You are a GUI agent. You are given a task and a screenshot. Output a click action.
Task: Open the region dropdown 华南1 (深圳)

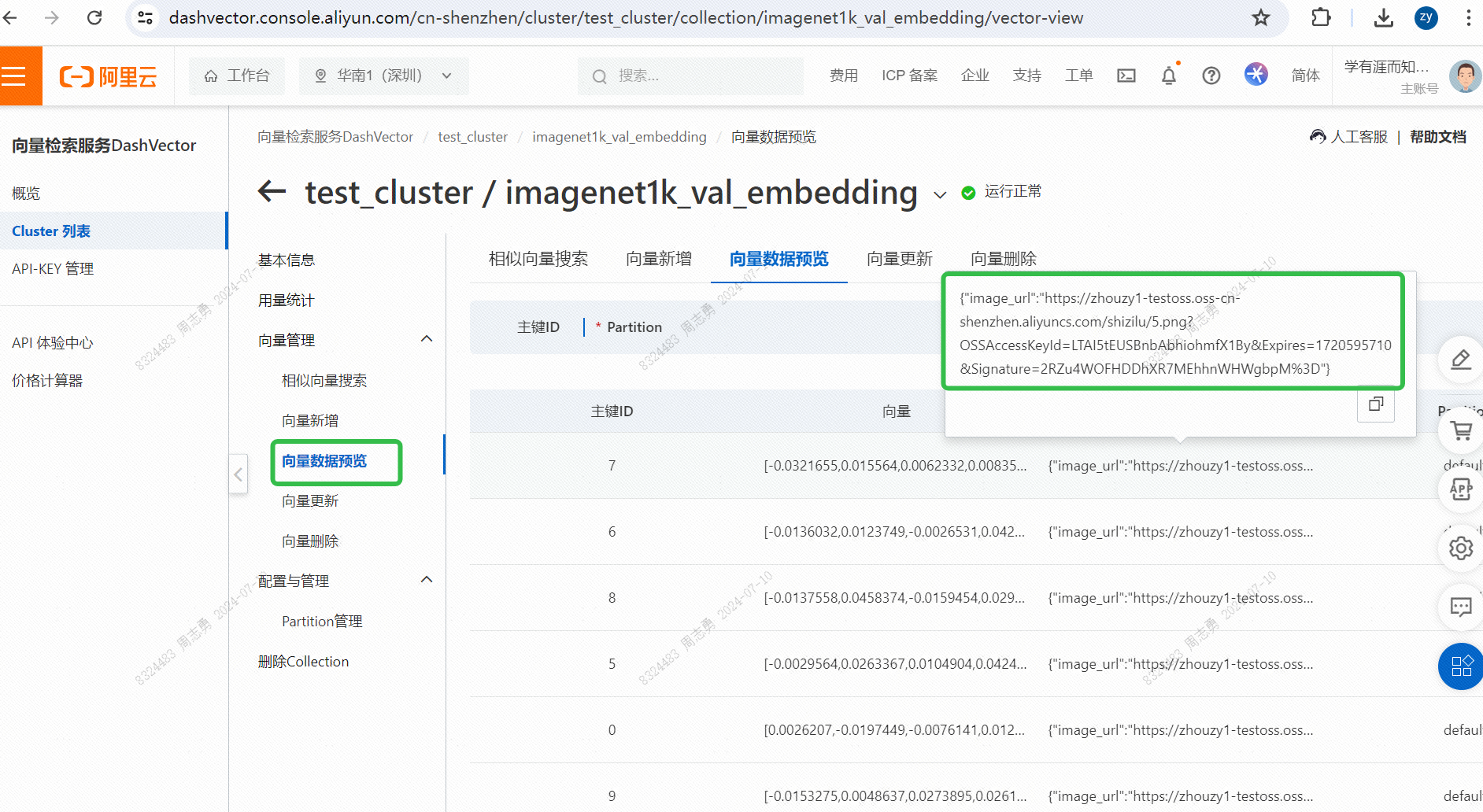(x=383, y=76)
